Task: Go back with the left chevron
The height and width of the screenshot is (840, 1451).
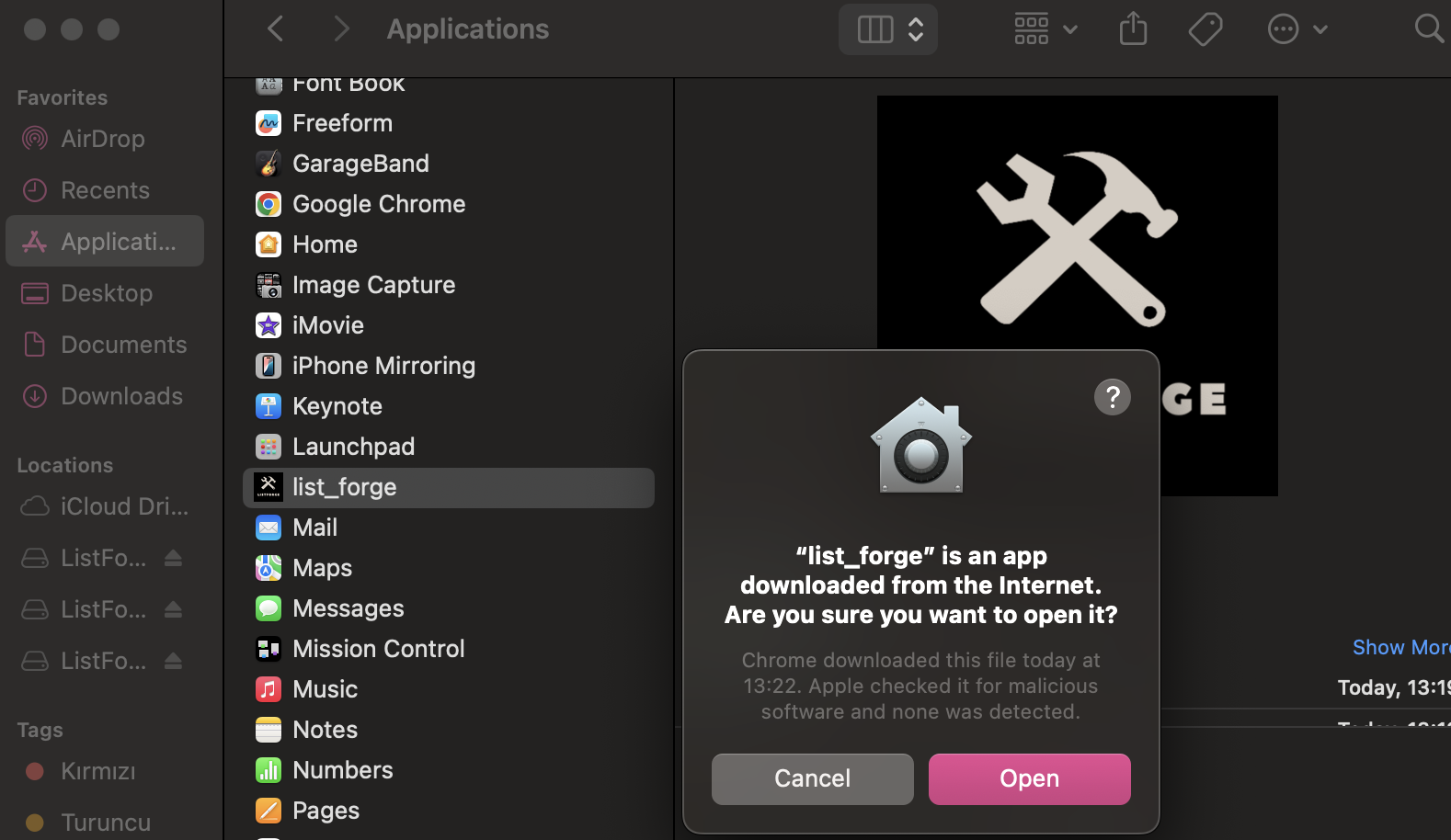Action: tap(275, 28)
